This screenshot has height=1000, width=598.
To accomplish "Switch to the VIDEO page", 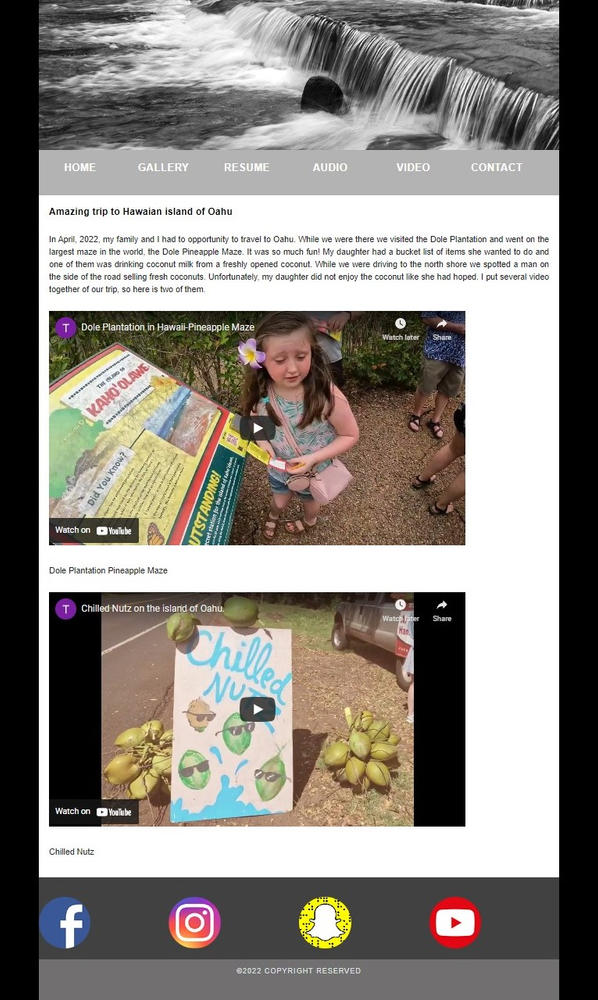I will pos(413,167).
